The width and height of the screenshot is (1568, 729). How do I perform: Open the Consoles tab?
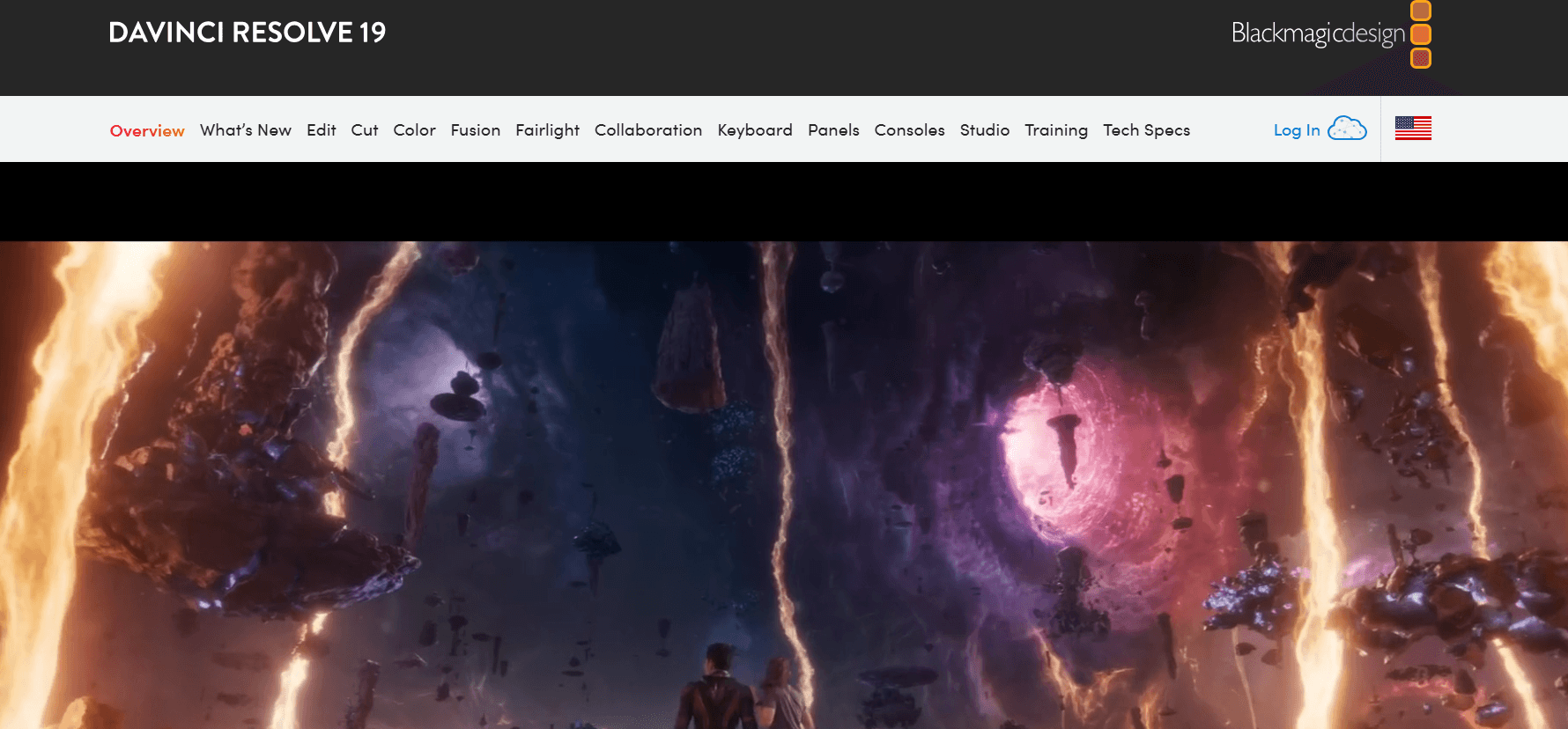[x=910, y=129]
